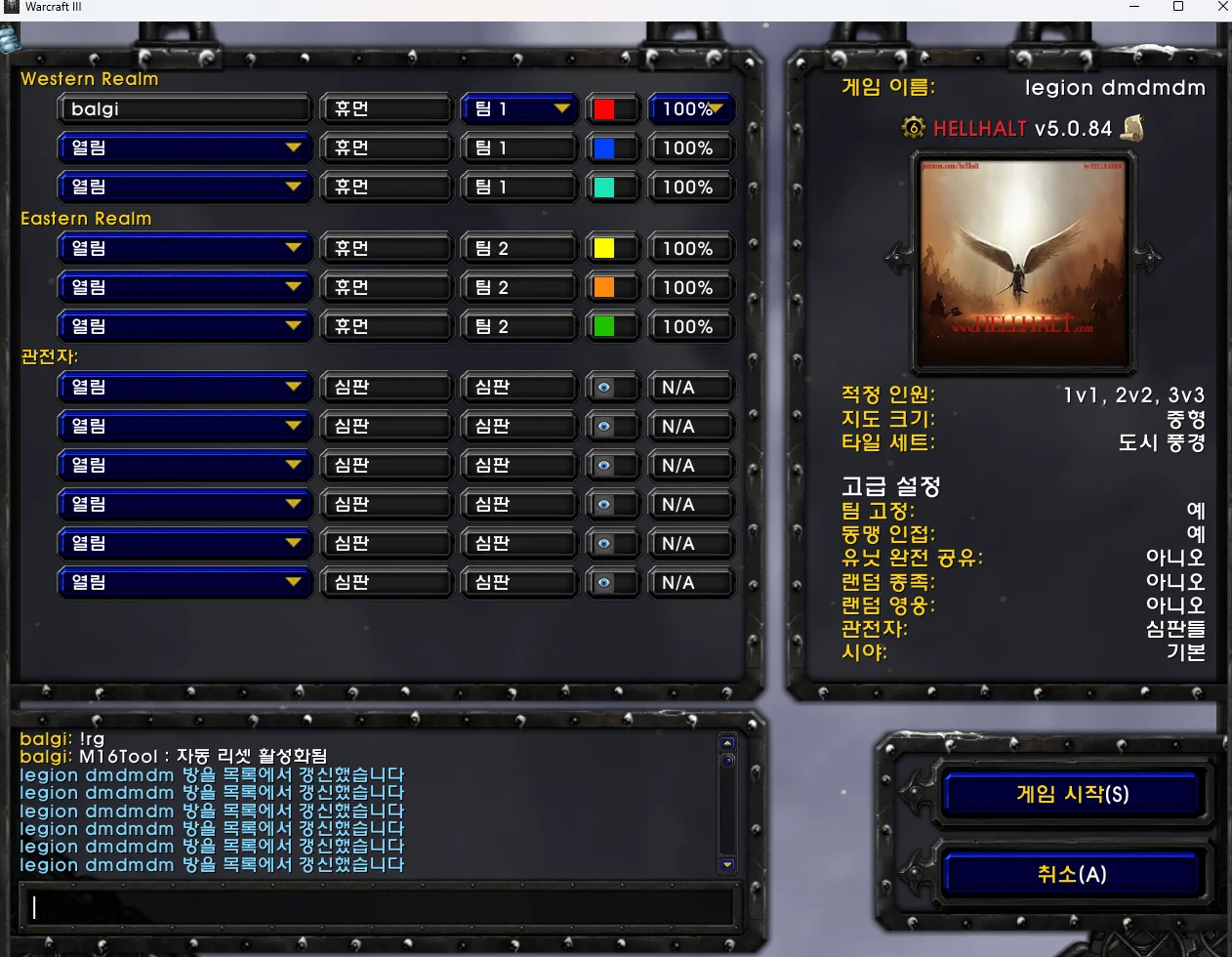Image resolution: width=1232 pixels, height=957 pixels.
Task: Open the 열림 slot dropdown beside the green swatch
Action: pos(185,327)
